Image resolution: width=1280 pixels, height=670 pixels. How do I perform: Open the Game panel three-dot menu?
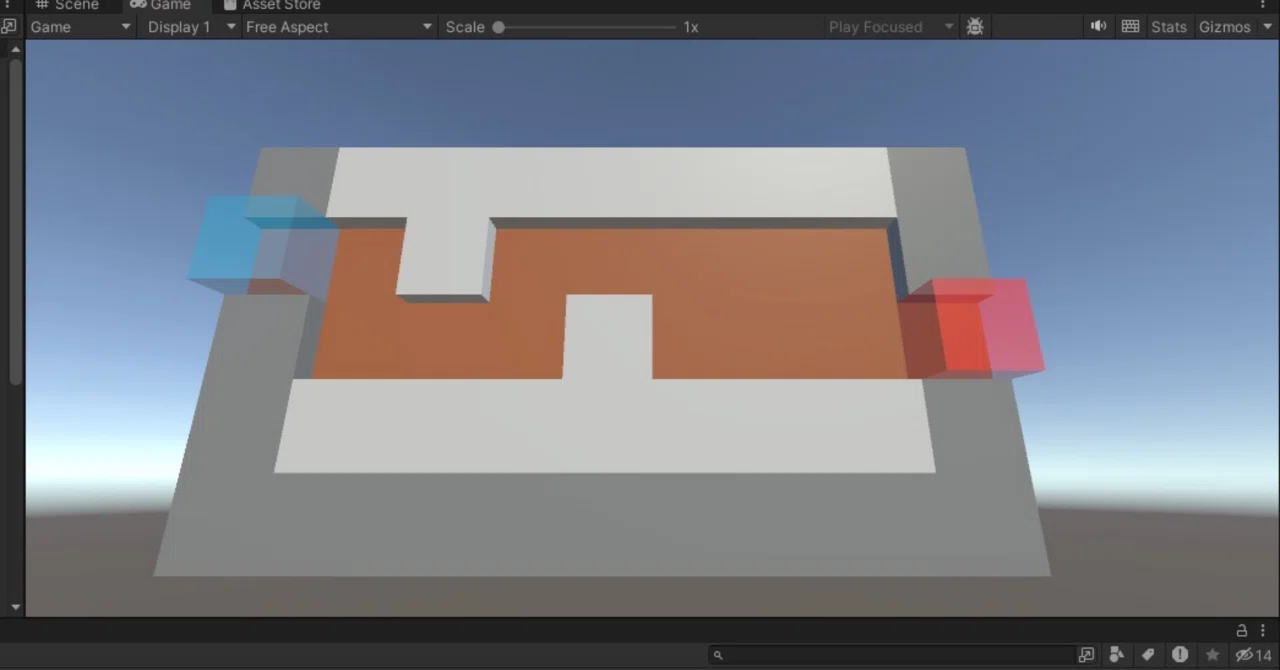pos(1263,5)
